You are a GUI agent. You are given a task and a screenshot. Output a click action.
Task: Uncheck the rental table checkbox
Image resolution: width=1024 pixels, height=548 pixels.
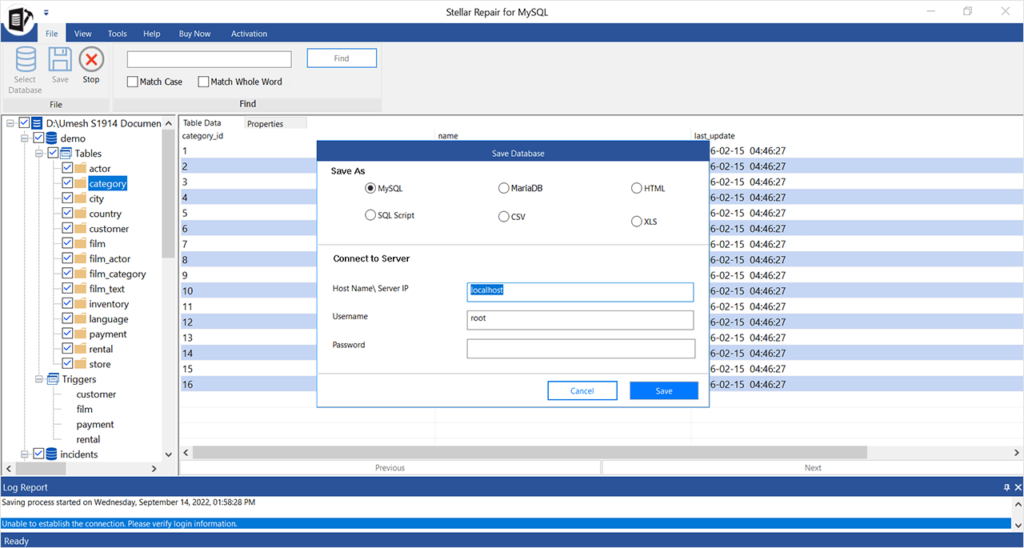67,349
